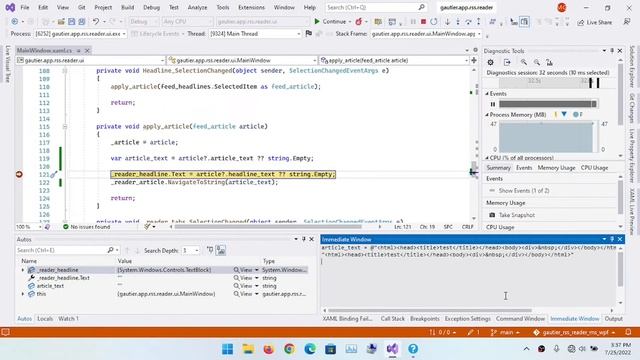Click the Break All pause icon in toolbar
The width and height of the screenshot is (640, 360).
pos(413,22)
